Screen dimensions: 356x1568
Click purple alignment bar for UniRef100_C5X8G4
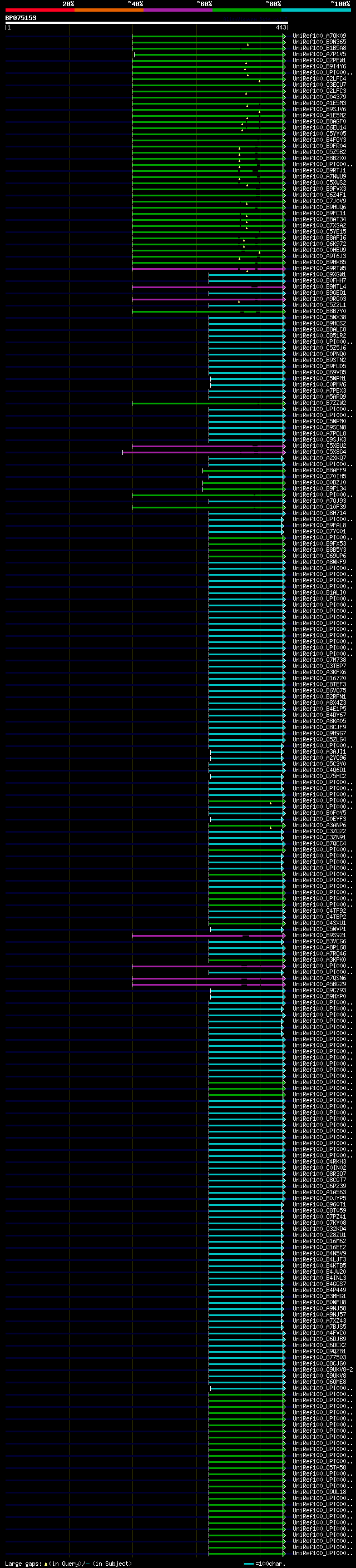point(204,452)
